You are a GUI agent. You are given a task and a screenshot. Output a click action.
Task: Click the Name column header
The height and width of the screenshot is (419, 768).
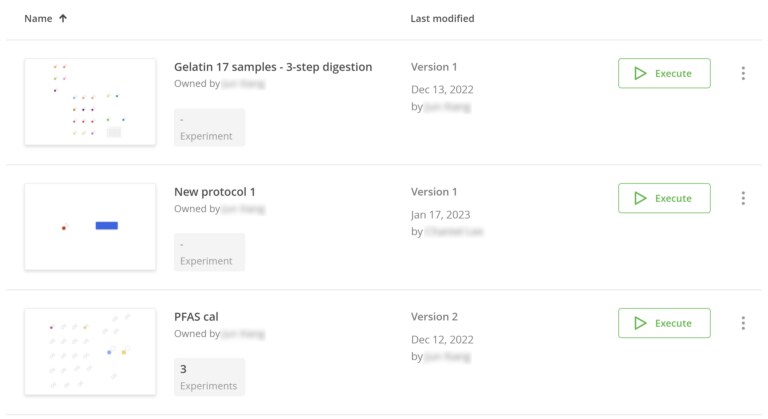tap(38, 19)
